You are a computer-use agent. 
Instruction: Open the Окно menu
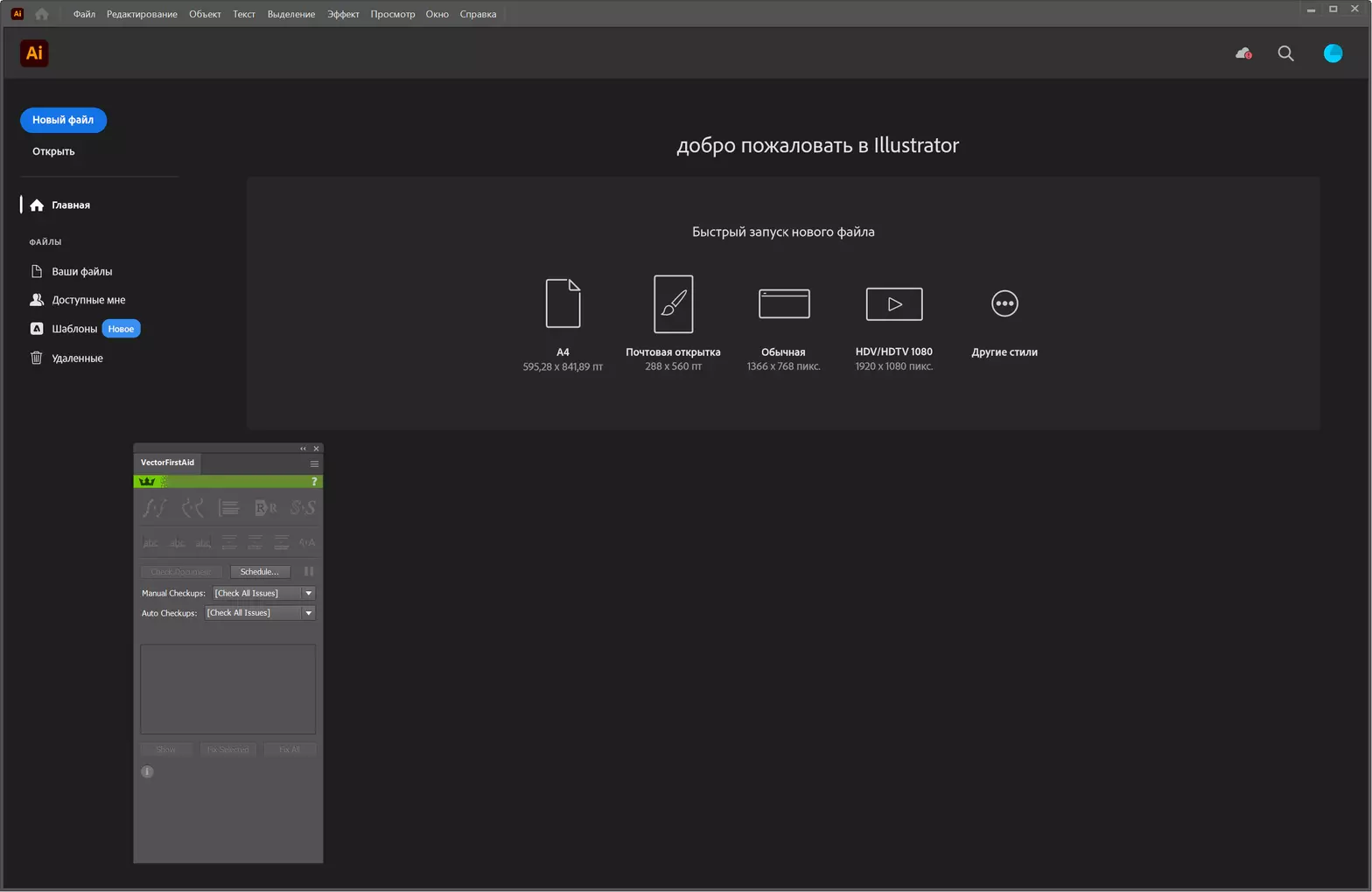437,14
